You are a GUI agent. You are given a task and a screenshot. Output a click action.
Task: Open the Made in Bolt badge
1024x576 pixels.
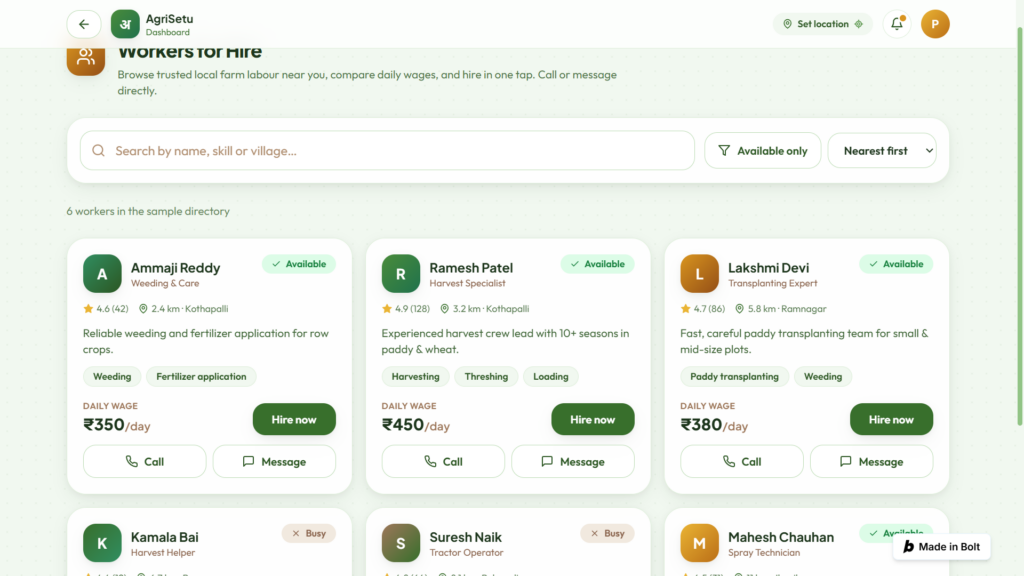pos(941,547)
